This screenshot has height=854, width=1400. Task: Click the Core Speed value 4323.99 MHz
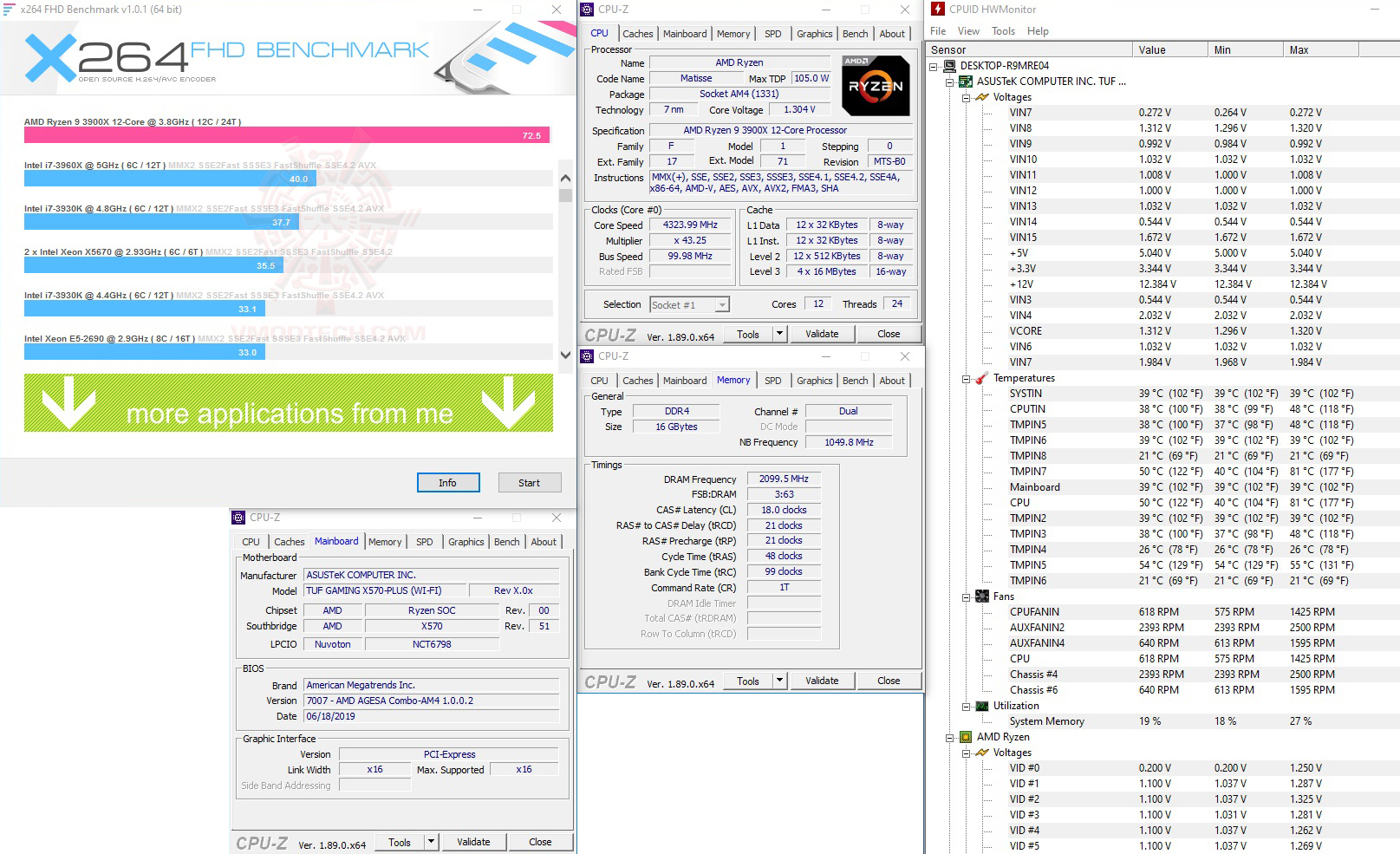pyautogui.click(x=691, y=225)
